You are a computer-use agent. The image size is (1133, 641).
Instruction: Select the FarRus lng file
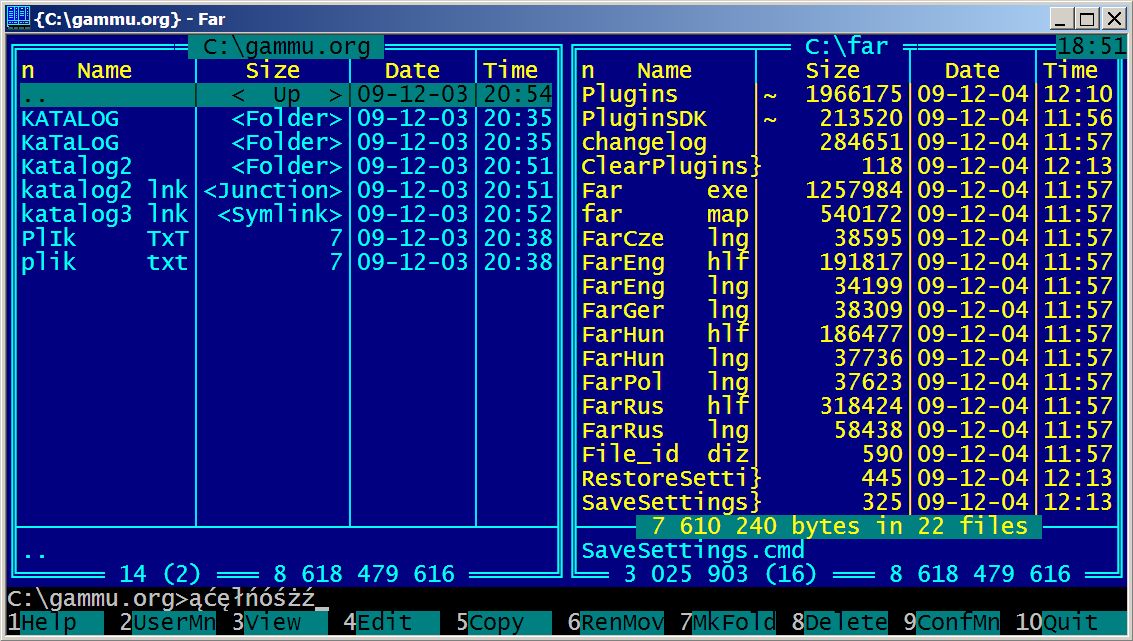[x=847, y=429]
